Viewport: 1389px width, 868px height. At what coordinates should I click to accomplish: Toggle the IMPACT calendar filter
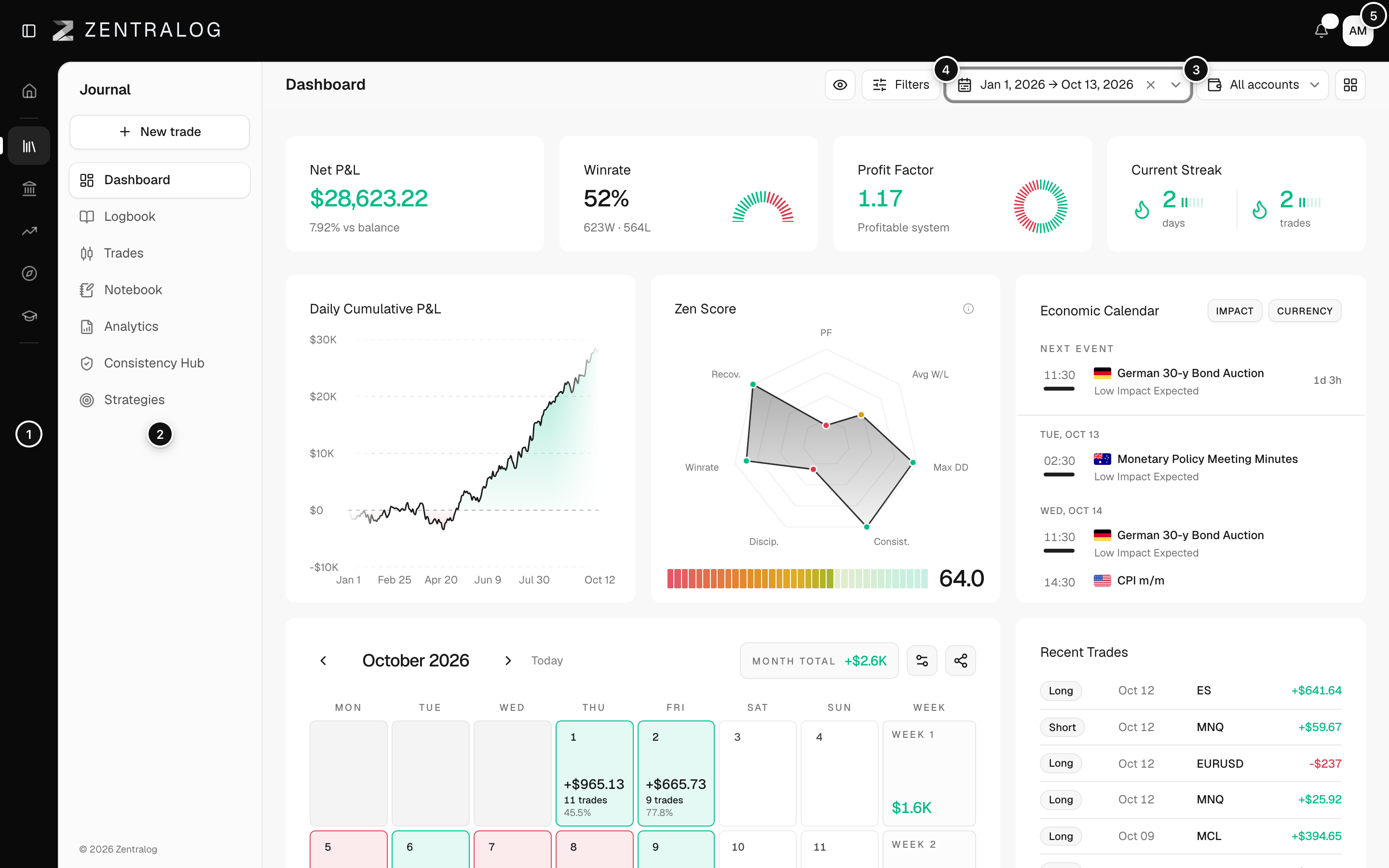(x=1234, y=311)
